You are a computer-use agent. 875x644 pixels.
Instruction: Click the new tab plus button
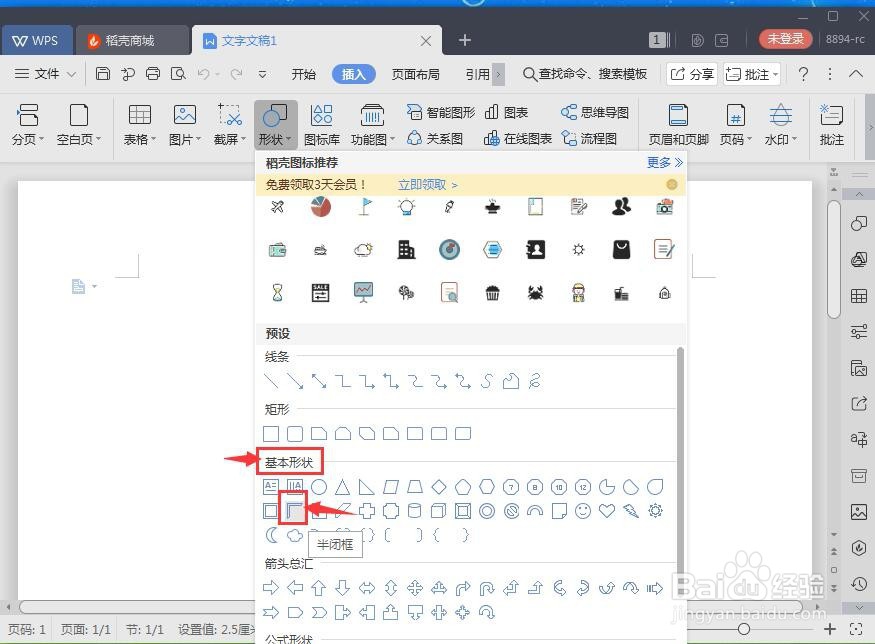(x=464, y=40)
